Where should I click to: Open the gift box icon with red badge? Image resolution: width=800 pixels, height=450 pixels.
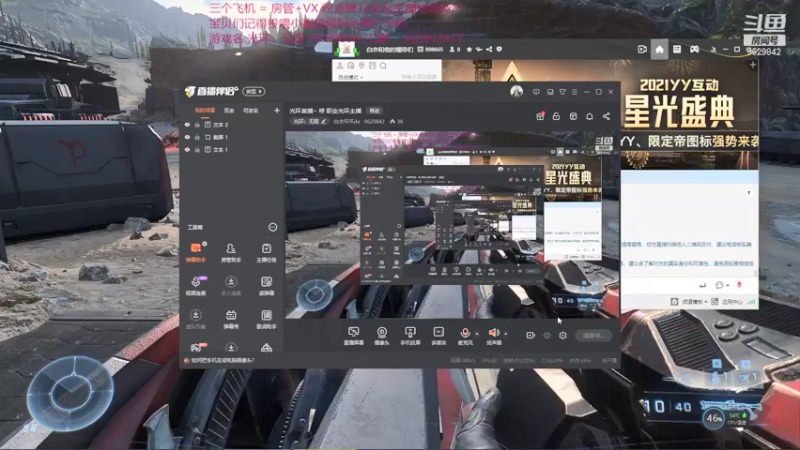(x=540, y=116)
